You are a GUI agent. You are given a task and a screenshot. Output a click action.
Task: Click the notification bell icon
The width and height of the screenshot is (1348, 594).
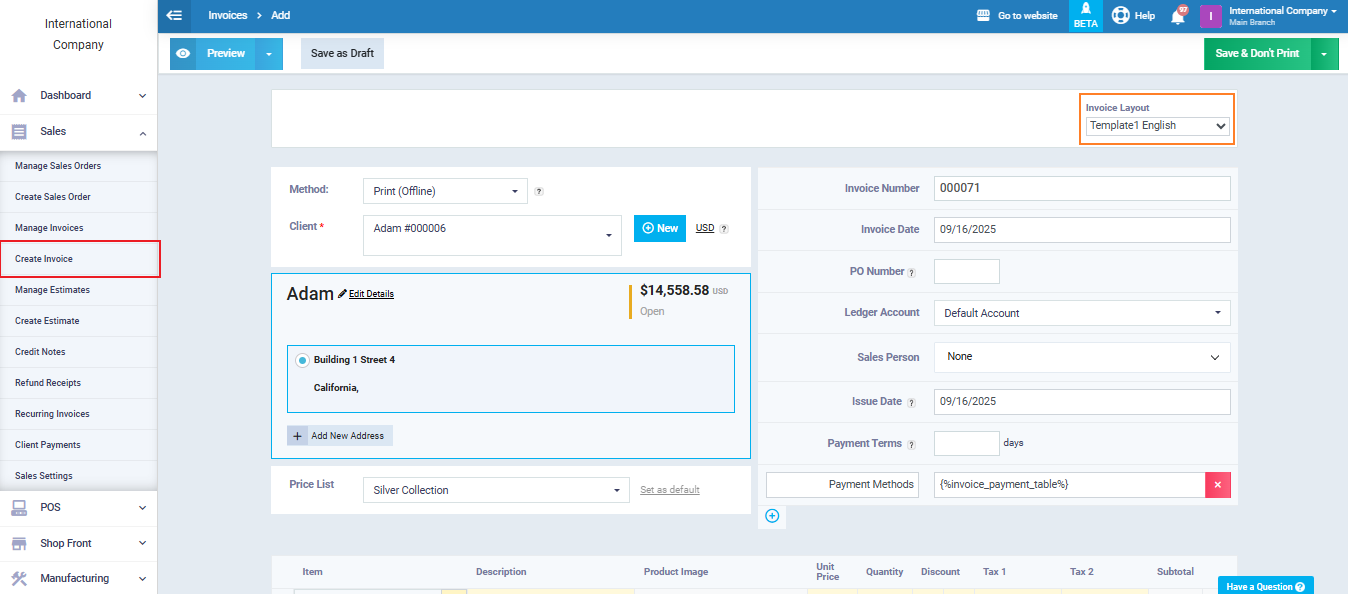[1178, 16]
